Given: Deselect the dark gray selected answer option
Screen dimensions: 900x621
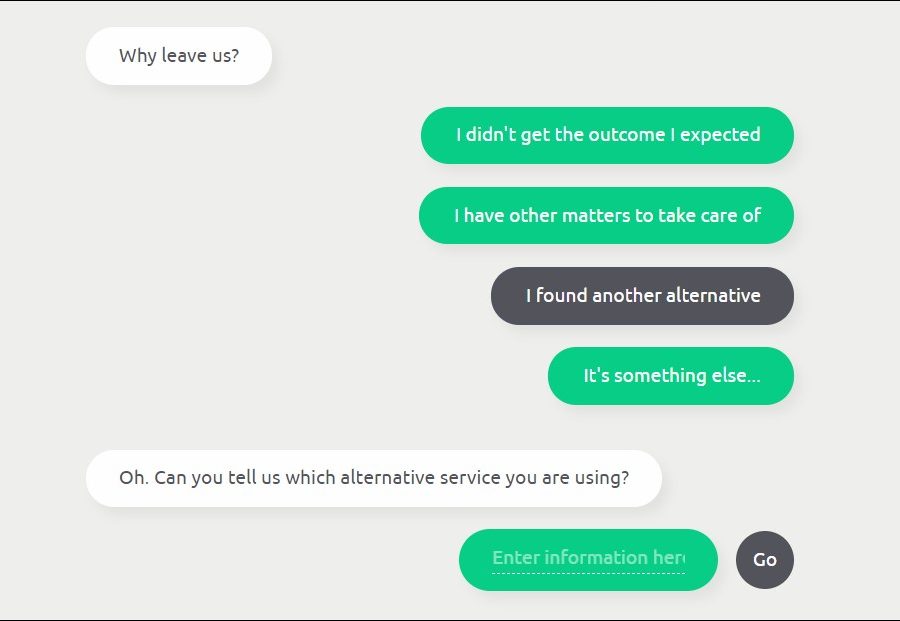Looking at the screenshot, I should tap(642, 296).
